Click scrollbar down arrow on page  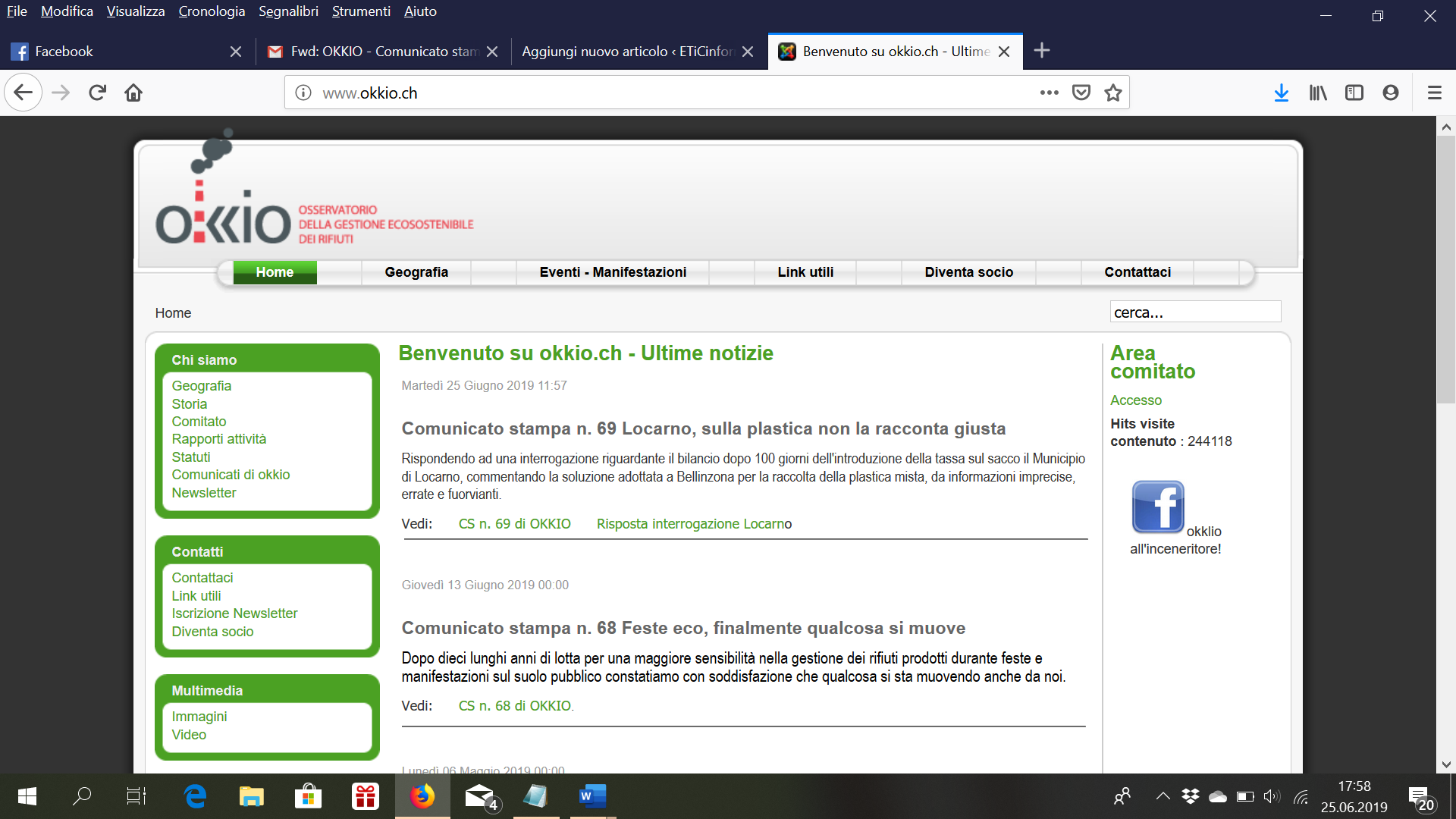click(x=1446, y=764)
